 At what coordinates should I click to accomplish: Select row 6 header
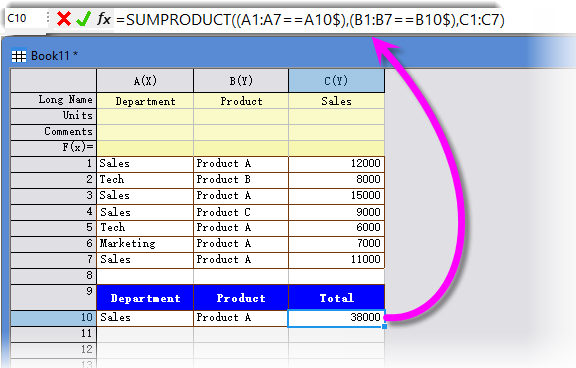54,244
